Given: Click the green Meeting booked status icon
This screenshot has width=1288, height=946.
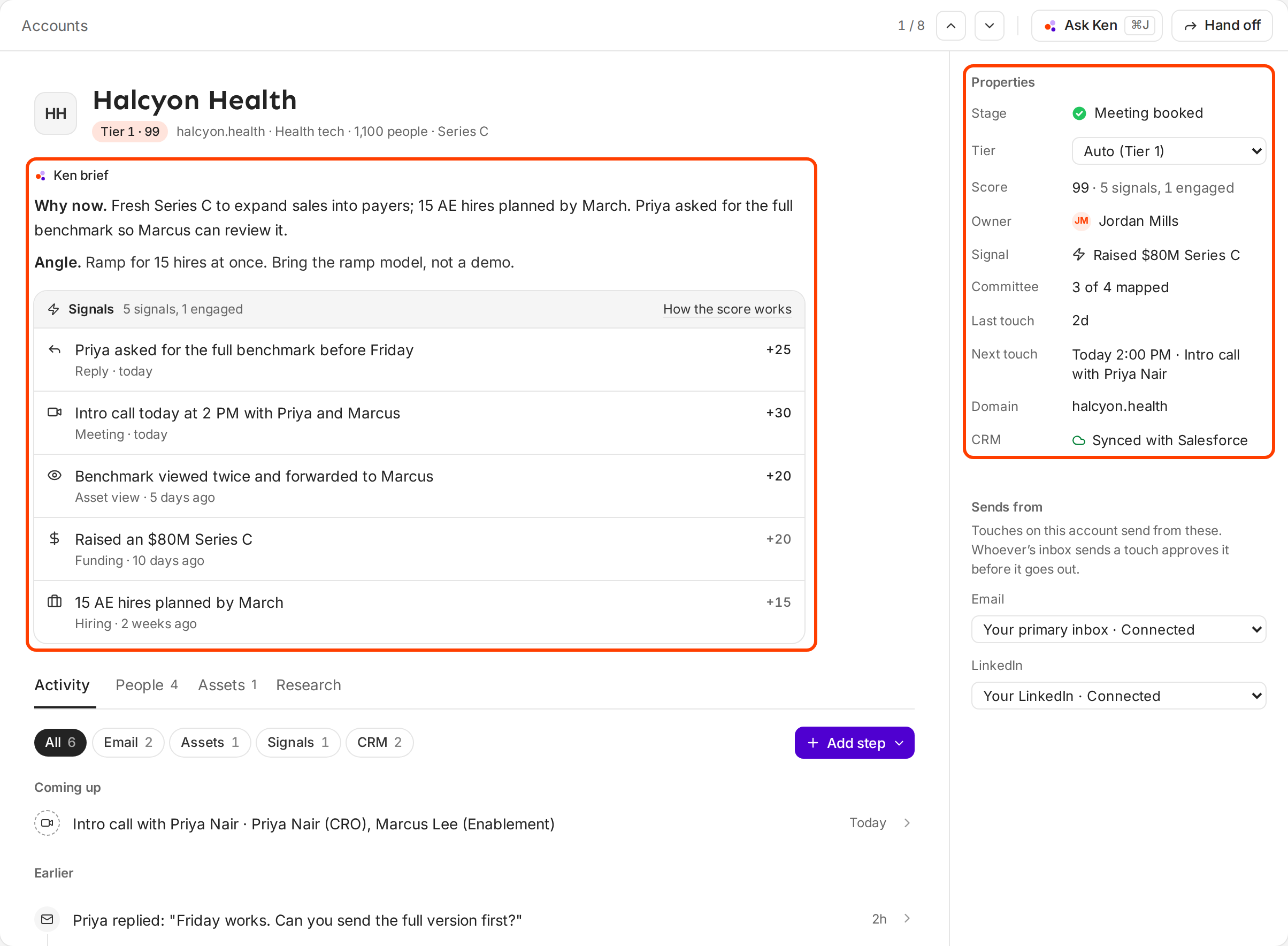Looking at the screenshot, I should coord(1079,113).
